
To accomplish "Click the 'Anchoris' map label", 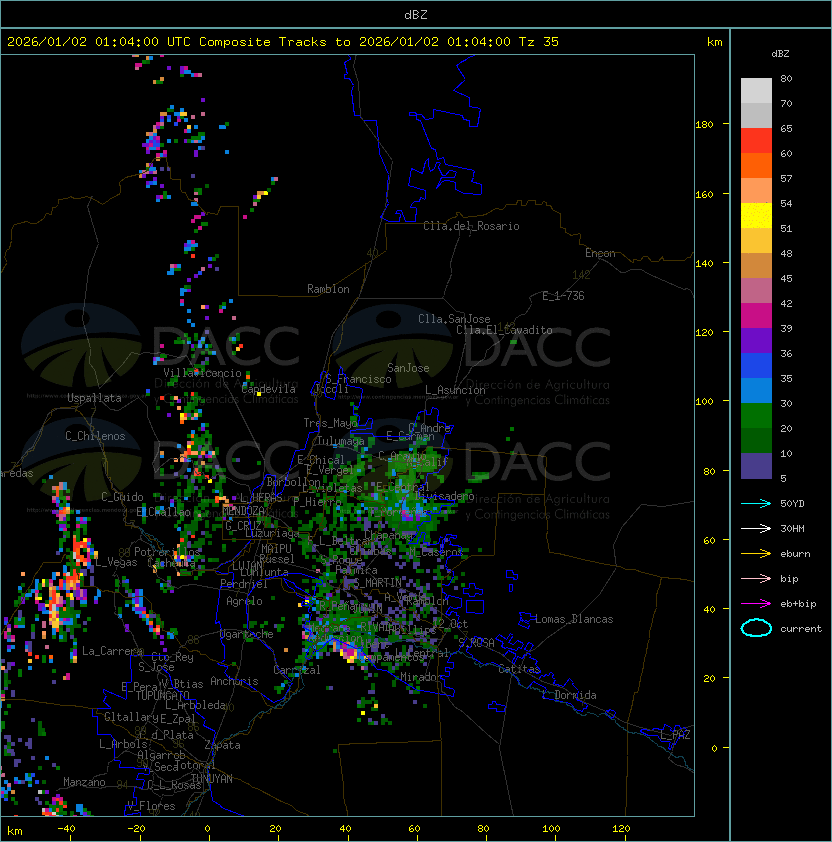I will coord(234,681).
